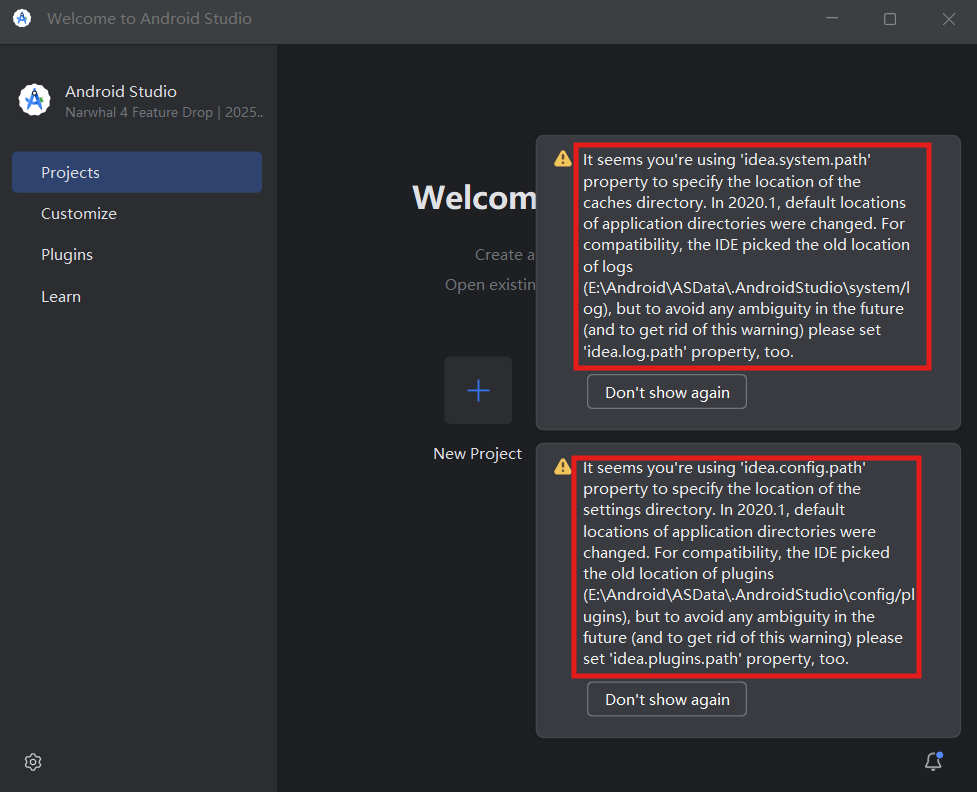977x792 pixels.
Task: Click the New Project label
Action: [x=477, y=454]
